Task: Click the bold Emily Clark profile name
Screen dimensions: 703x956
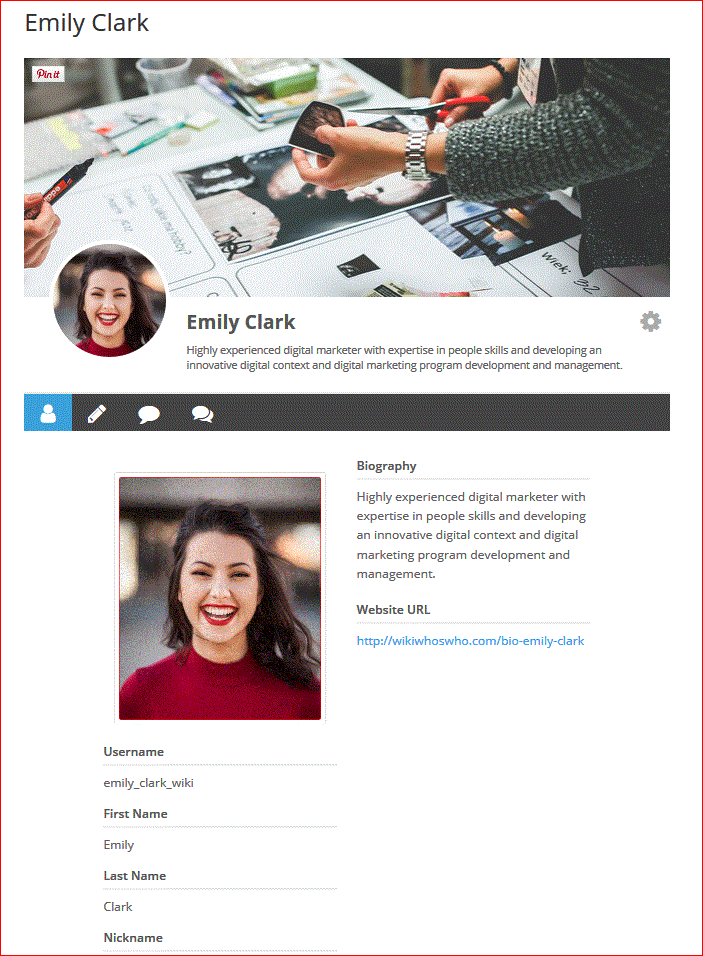Action: [241, 322]
